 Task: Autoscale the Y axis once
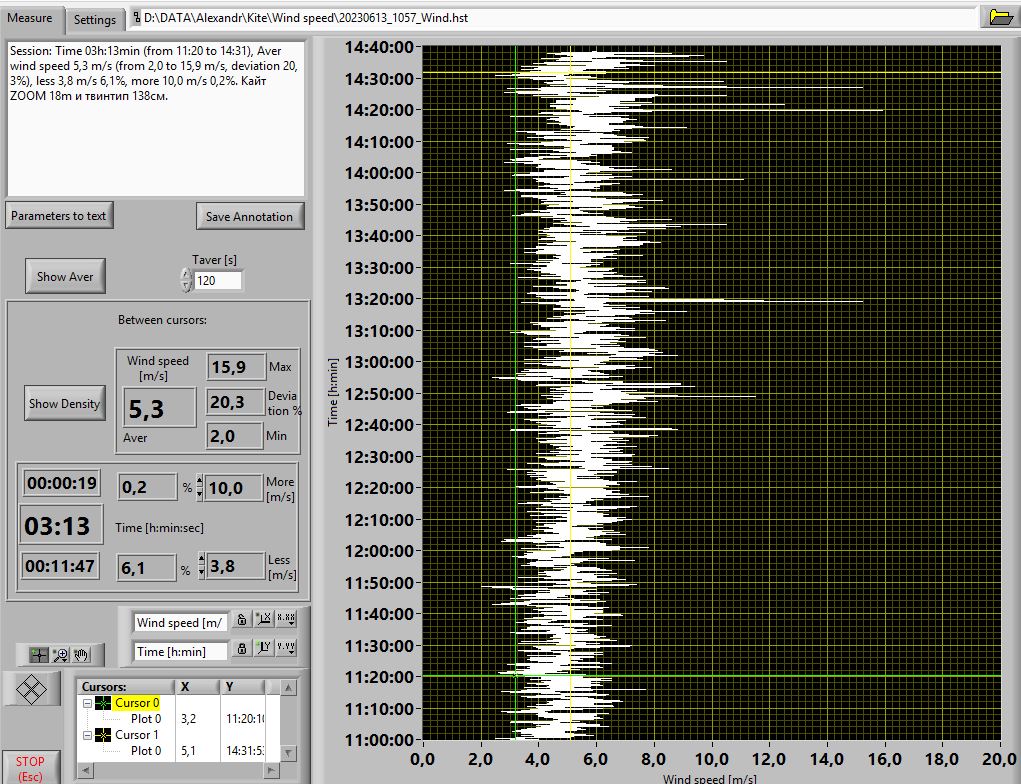tap(264, 649)
